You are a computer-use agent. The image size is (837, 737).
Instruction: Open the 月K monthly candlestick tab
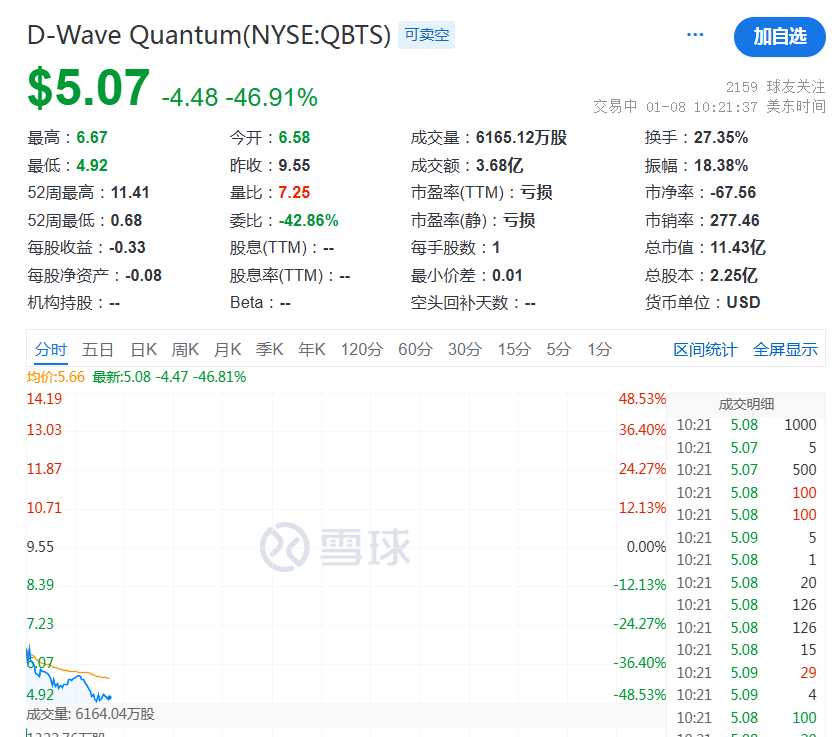coord(228,349)
